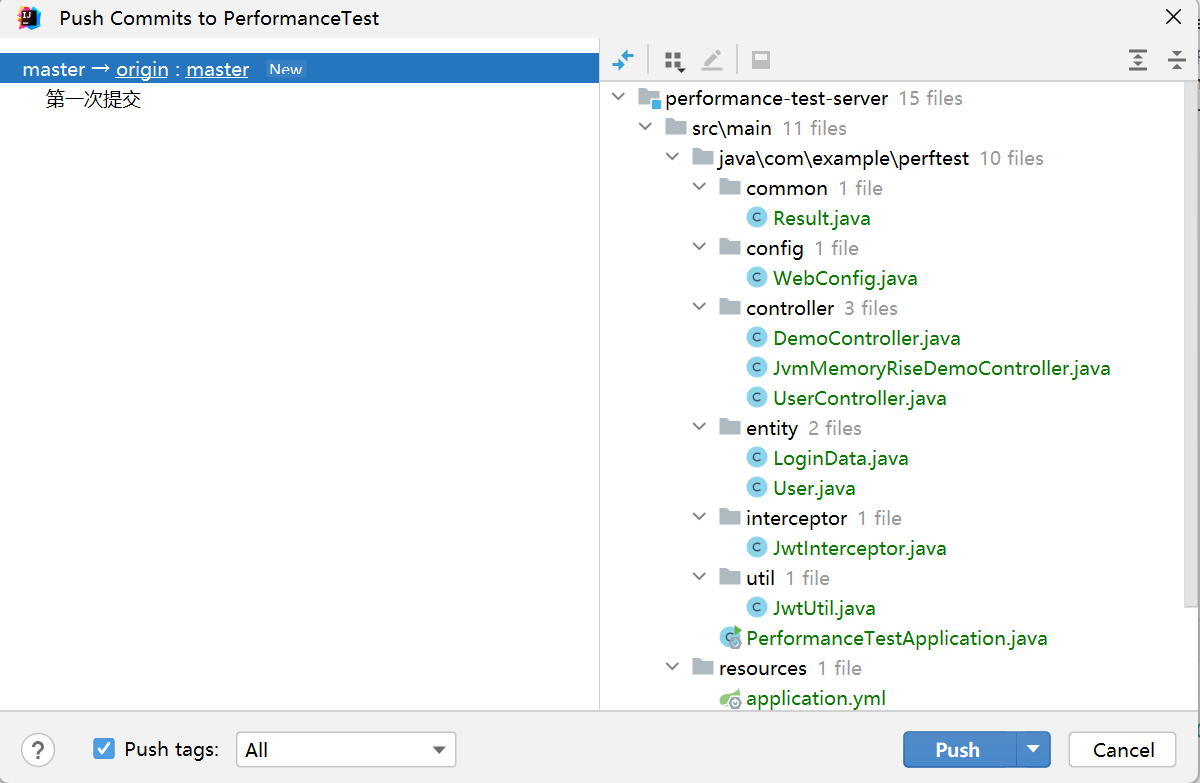Click the Push button

pos(959,749)
